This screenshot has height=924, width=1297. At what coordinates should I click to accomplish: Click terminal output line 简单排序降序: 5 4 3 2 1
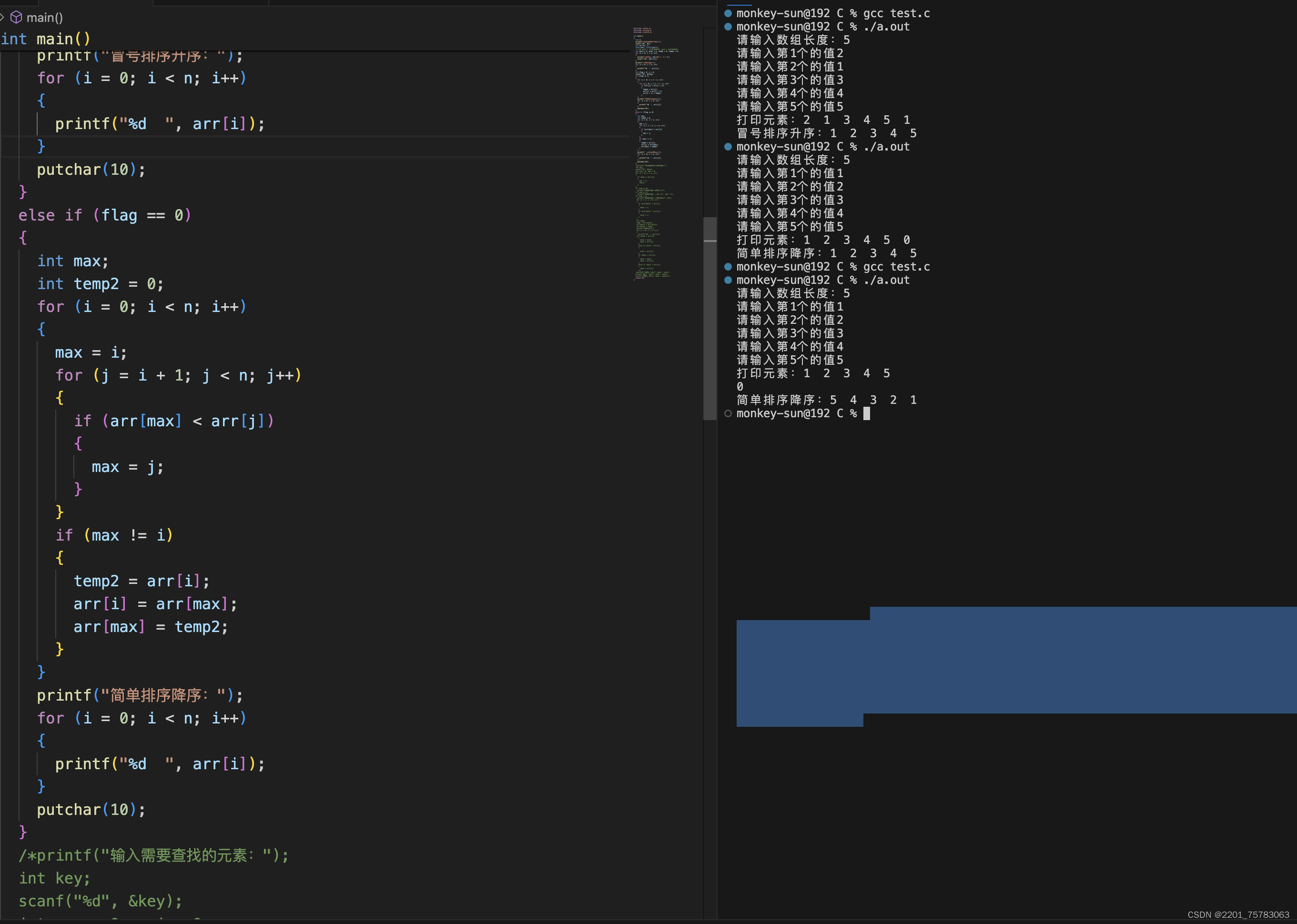click(826, 400)
